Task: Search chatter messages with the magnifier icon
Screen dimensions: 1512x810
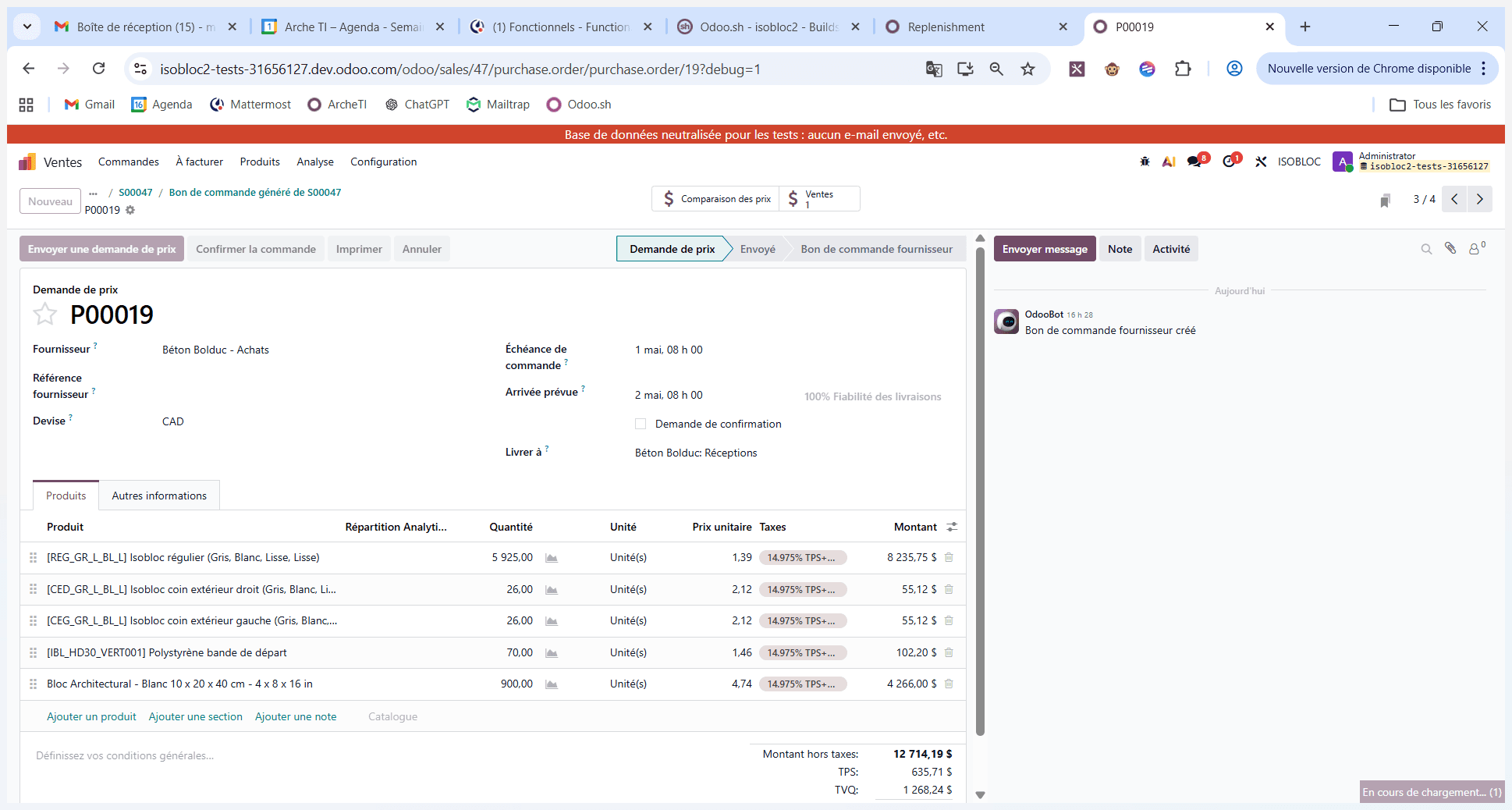Action: (x=1426, y=249)
